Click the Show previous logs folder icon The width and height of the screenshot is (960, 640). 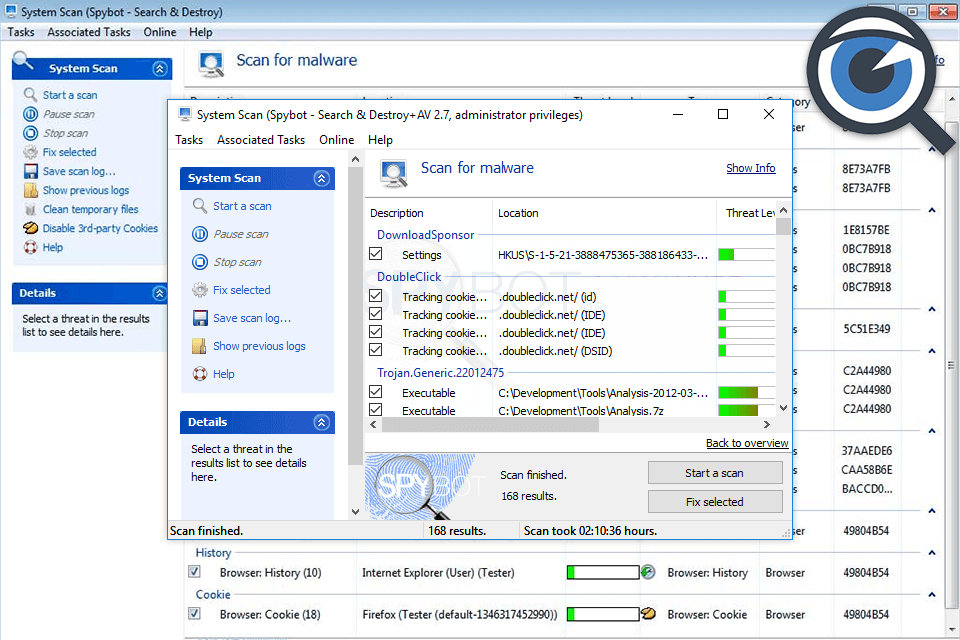[x=200, y=346]
